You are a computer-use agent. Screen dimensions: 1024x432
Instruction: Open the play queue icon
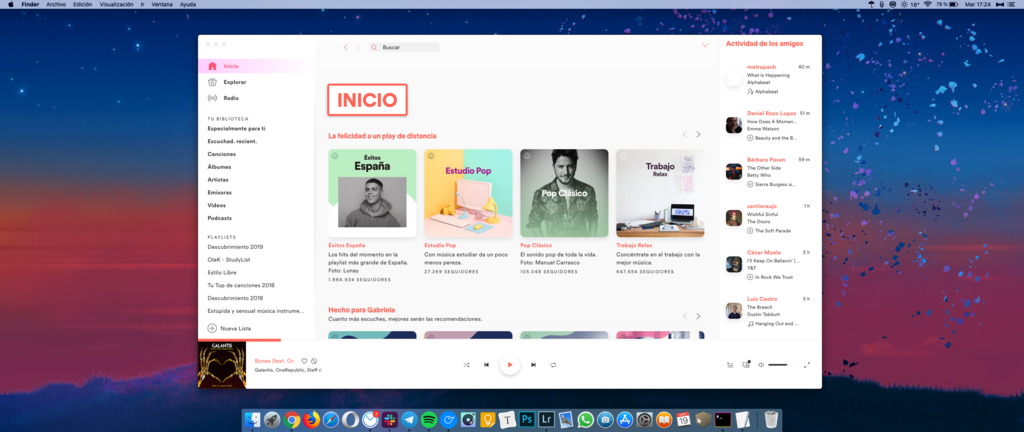coord(730,365)
